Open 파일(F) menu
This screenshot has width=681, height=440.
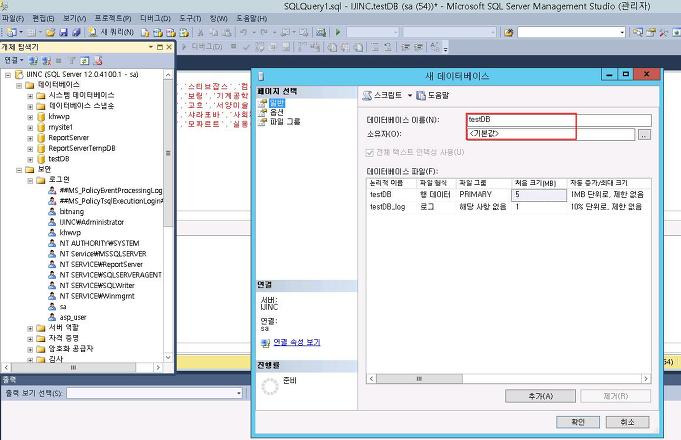tap(13, 19)
